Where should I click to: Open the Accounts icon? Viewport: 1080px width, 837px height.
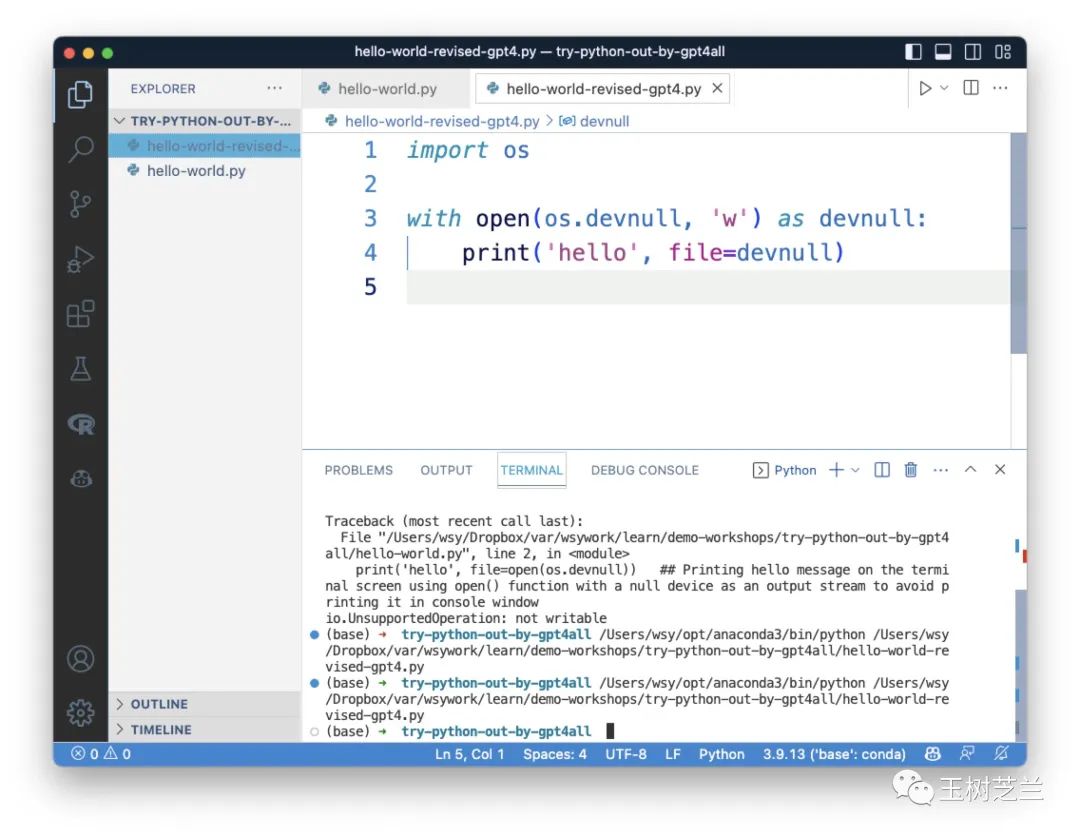pos(81,659)
